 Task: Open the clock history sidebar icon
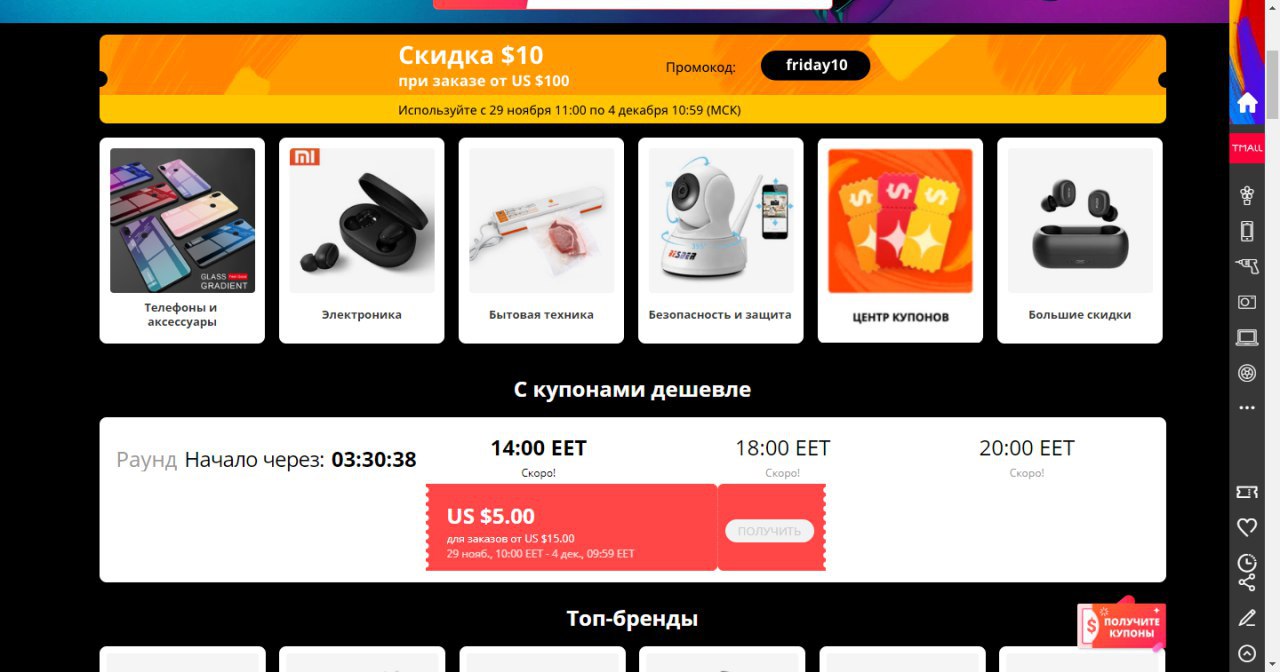pyautogui.click(x=1247, y=563)
